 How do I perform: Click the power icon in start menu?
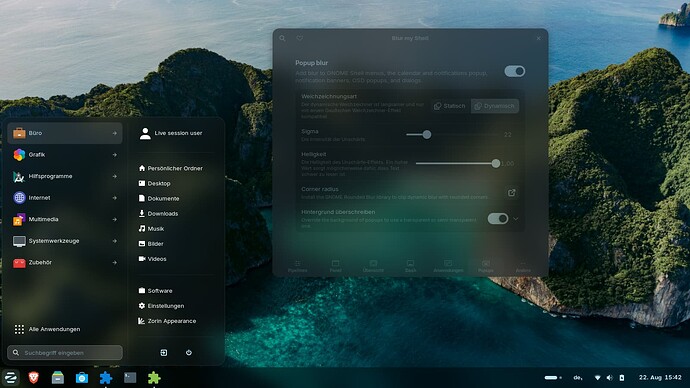pyautogui.click(x=189, y=352)
